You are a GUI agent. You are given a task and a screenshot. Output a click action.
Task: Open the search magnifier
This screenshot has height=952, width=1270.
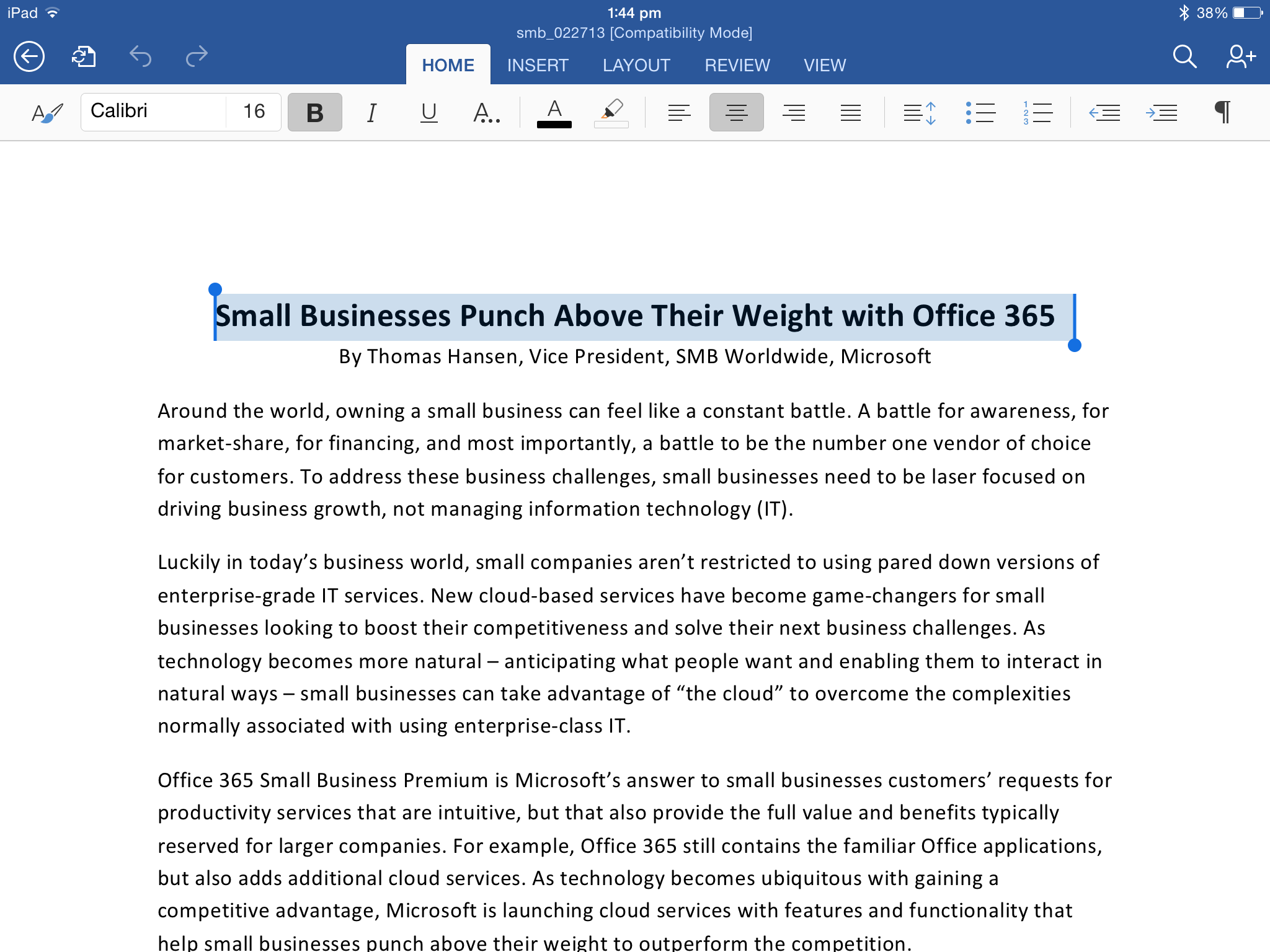[x=1184, y=57]
